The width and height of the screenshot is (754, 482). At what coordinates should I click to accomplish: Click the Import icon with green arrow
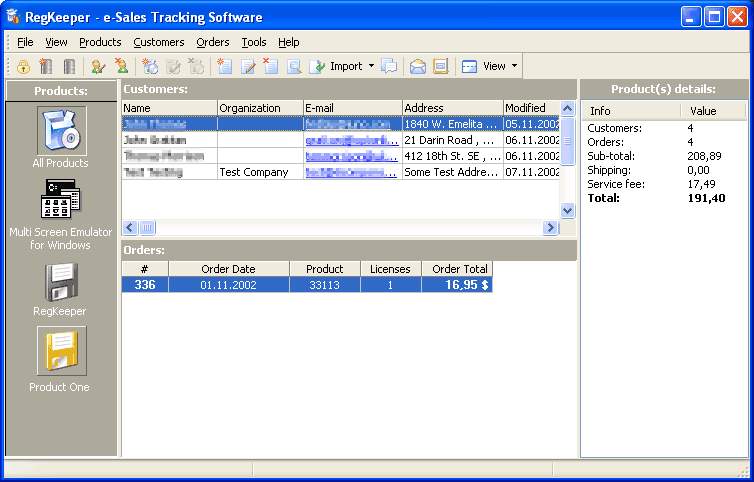(x=318, y=66)
